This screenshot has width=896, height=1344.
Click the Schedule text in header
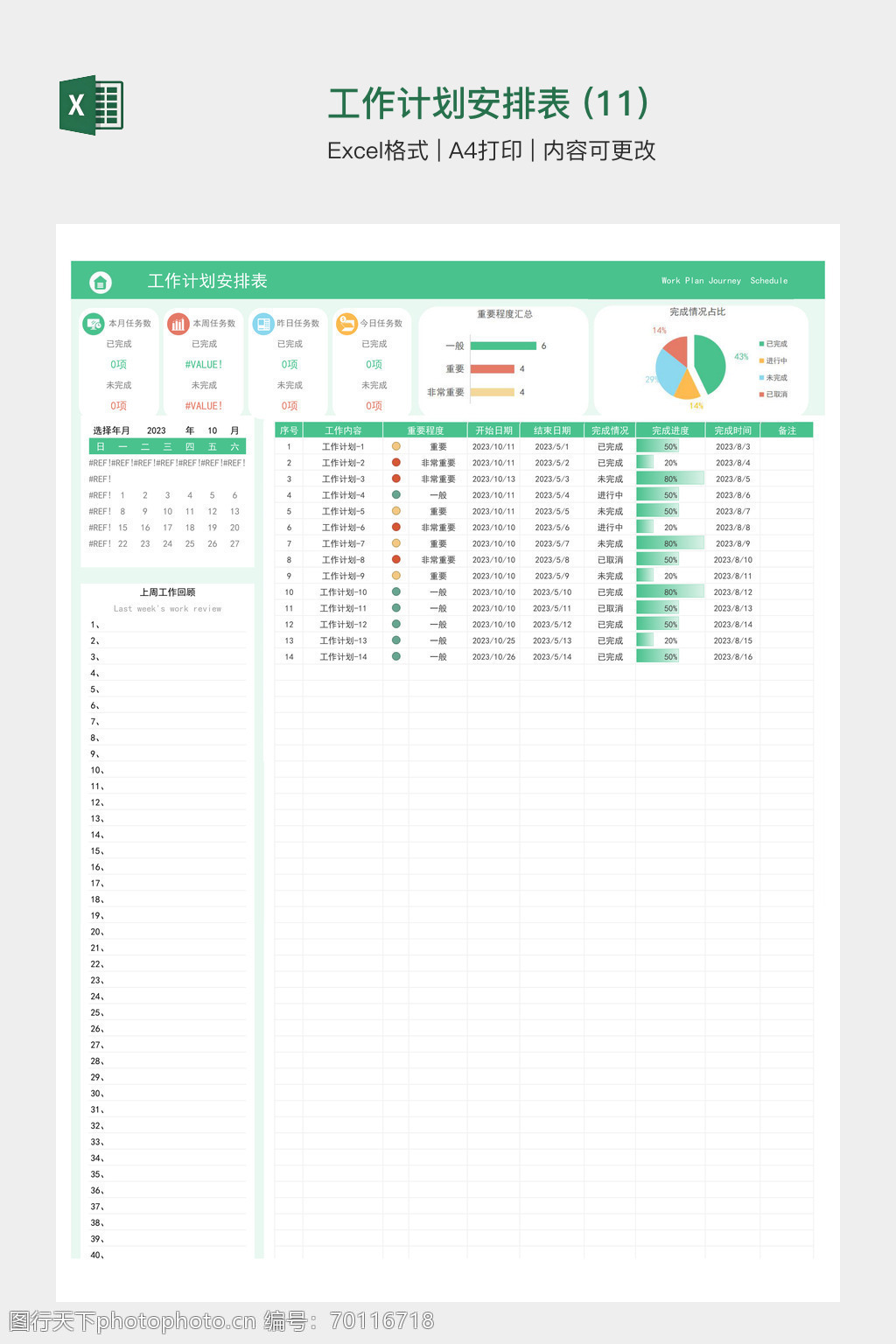click(x=768, y=281)
